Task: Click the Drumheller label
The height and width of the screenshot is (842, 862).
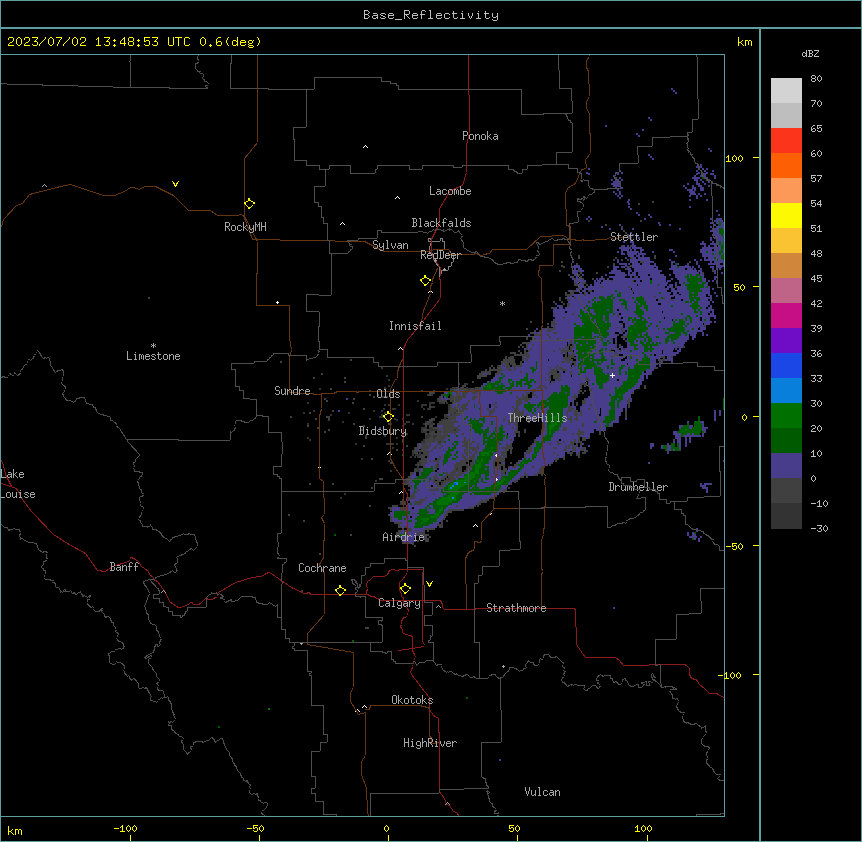Action: point(638,487)
